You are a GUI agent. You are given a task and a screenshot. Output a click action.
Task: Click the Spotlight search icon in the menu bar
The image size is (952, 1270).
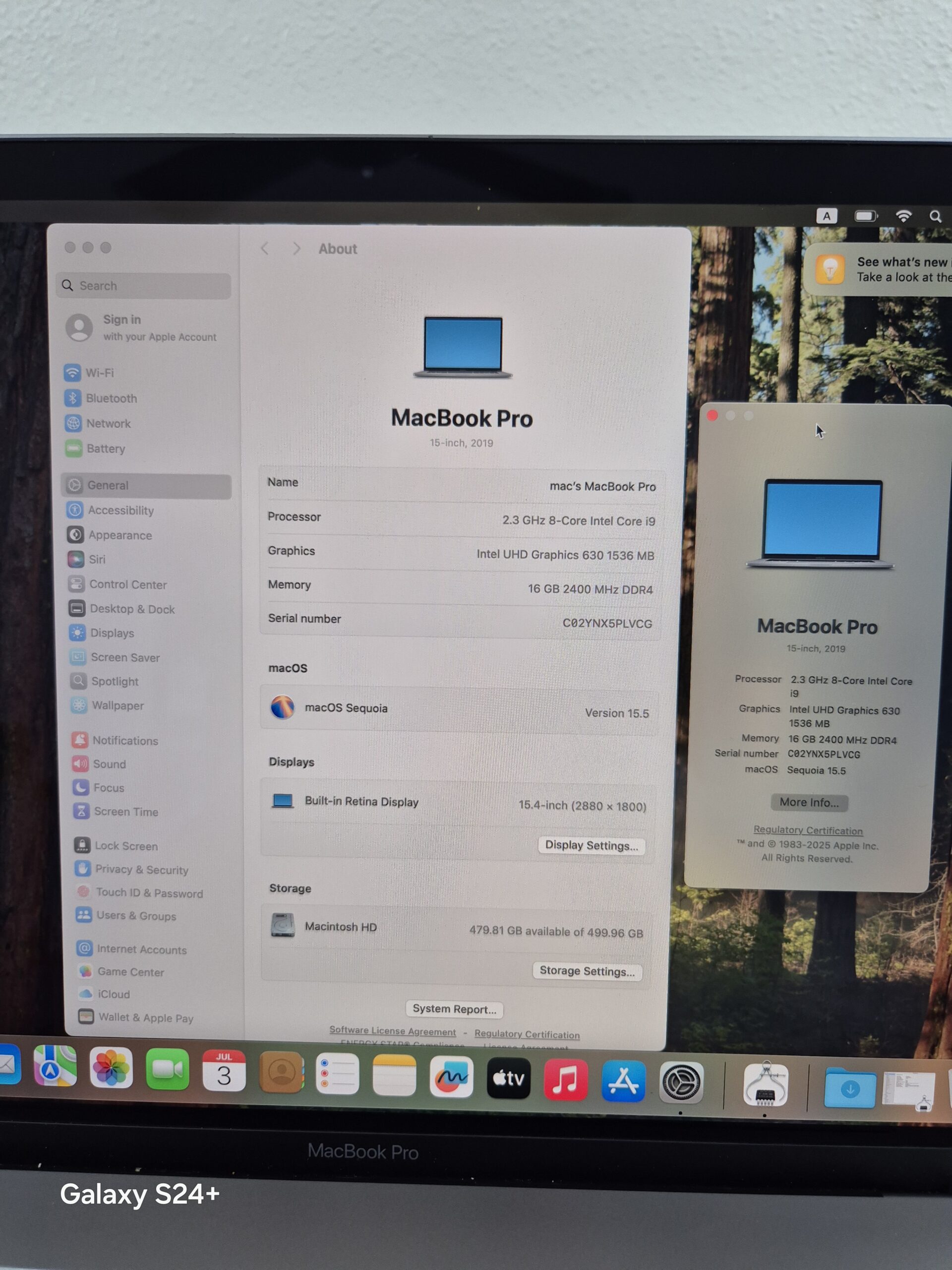pyautogui.click(x=935, y=216)
